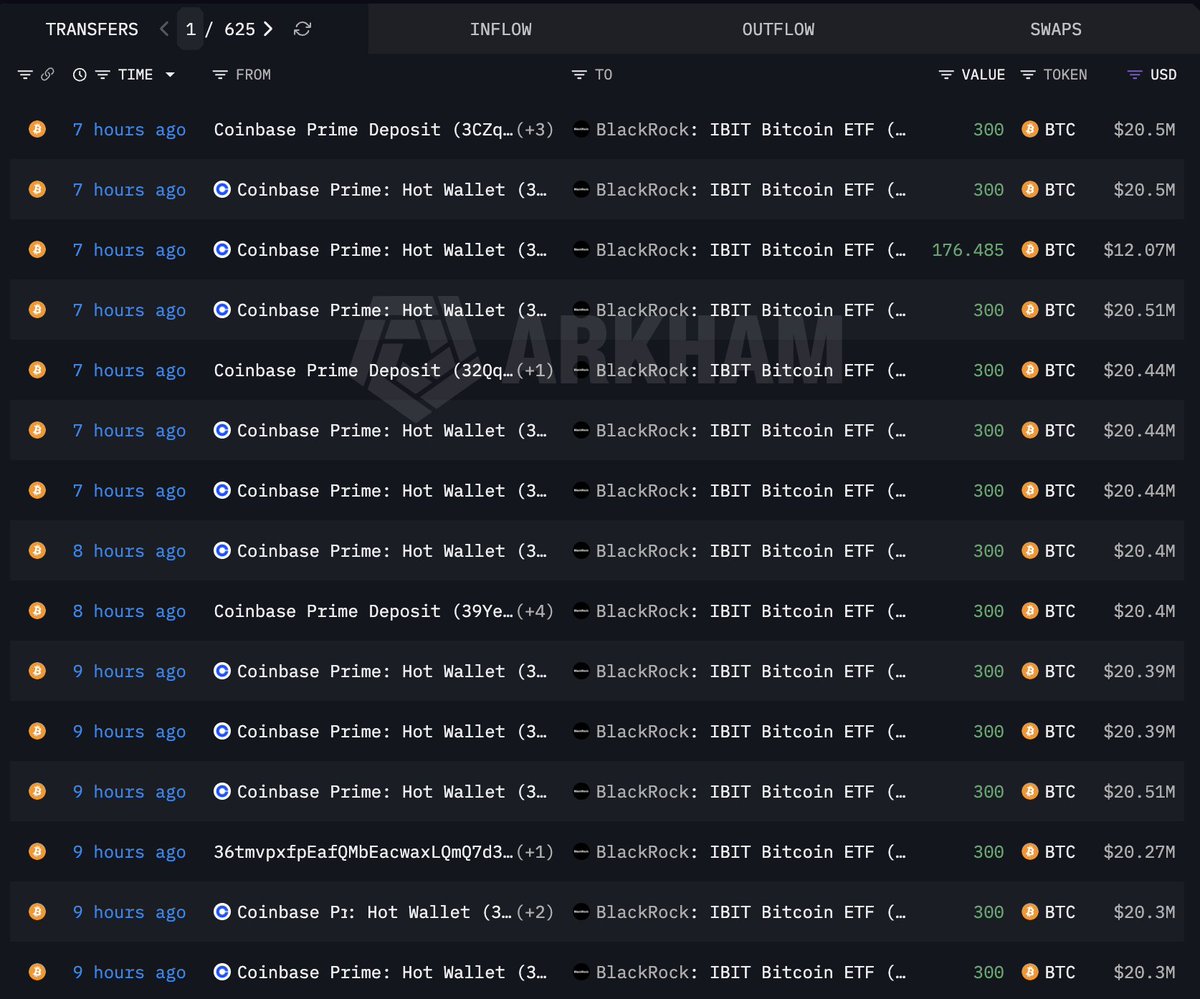
Task: Open the BlackRock: IBIT Bitcoin ETF link in the 32Qq row
Action: point(751,370)
